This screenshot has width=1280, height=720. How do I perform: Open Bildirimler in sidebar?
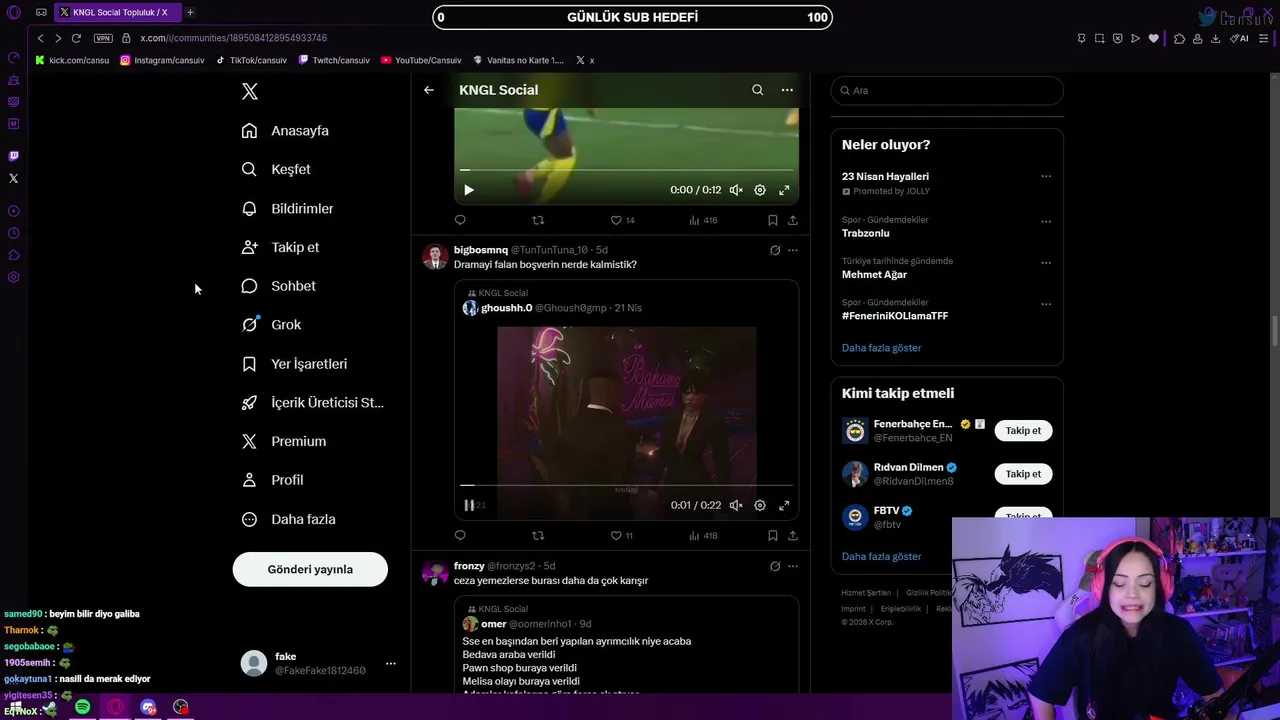288,209
